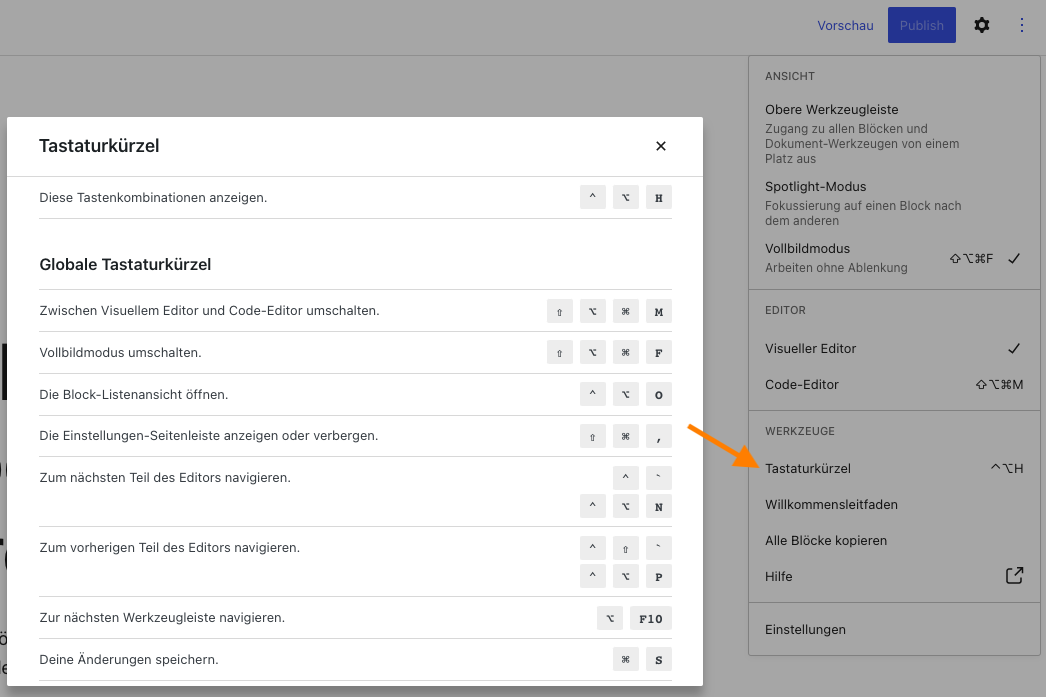1046x697 pixels.
Task: Toggle Vollbildmodus option
Action: pyautogui.click(x=894, y=257)
